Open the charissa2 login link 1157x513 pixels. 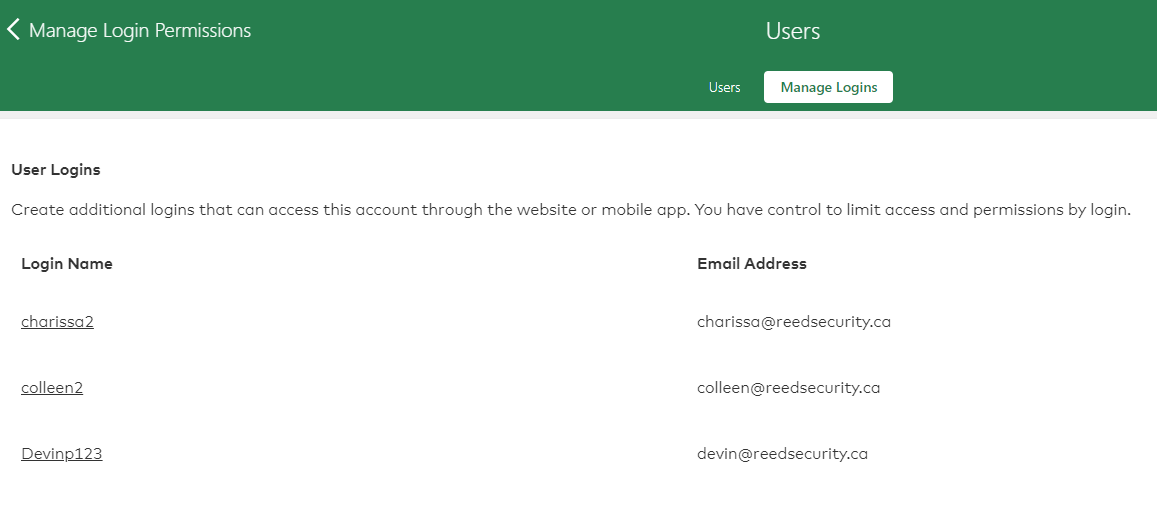[57, 322]
